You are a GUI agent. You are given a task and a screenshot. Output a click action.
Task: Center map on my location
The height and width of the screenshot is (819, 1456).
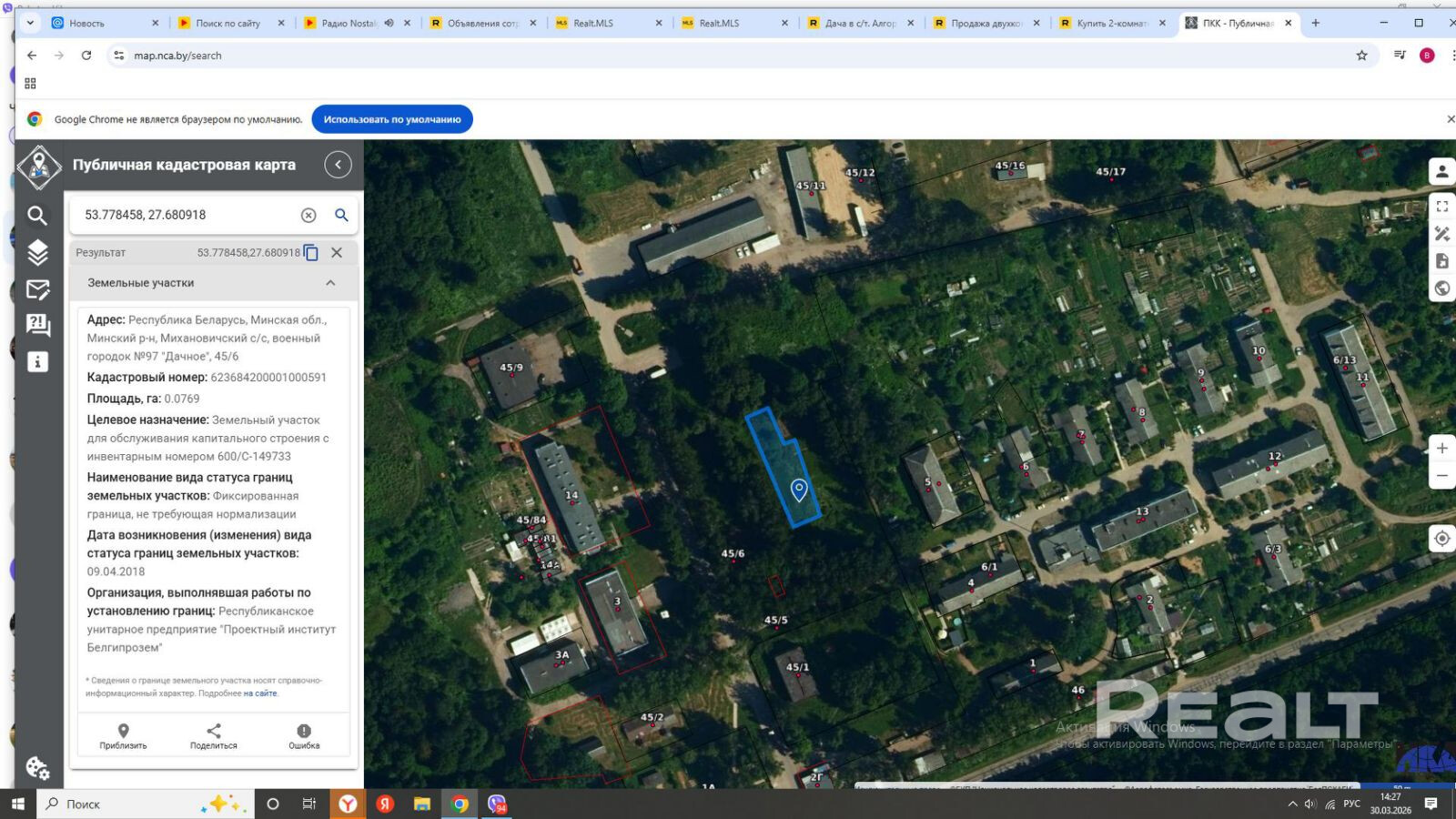tap(1441, 539)
